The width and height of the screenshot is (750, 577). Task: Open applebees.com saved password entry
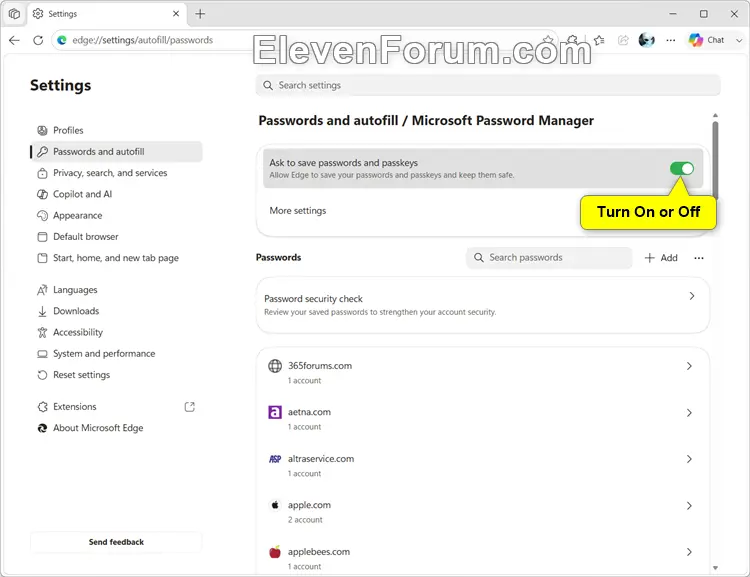pyautogui.click(x=483, y=556)
